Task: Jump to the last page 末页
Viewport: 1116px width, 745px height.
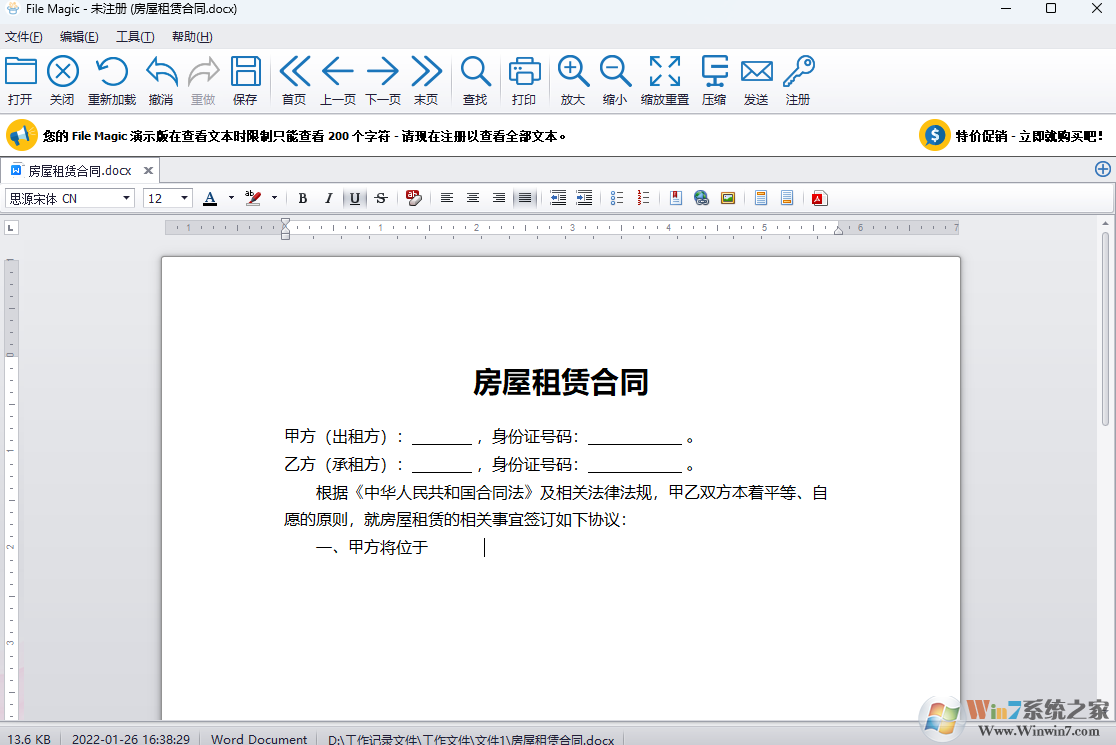Action: 426,80
